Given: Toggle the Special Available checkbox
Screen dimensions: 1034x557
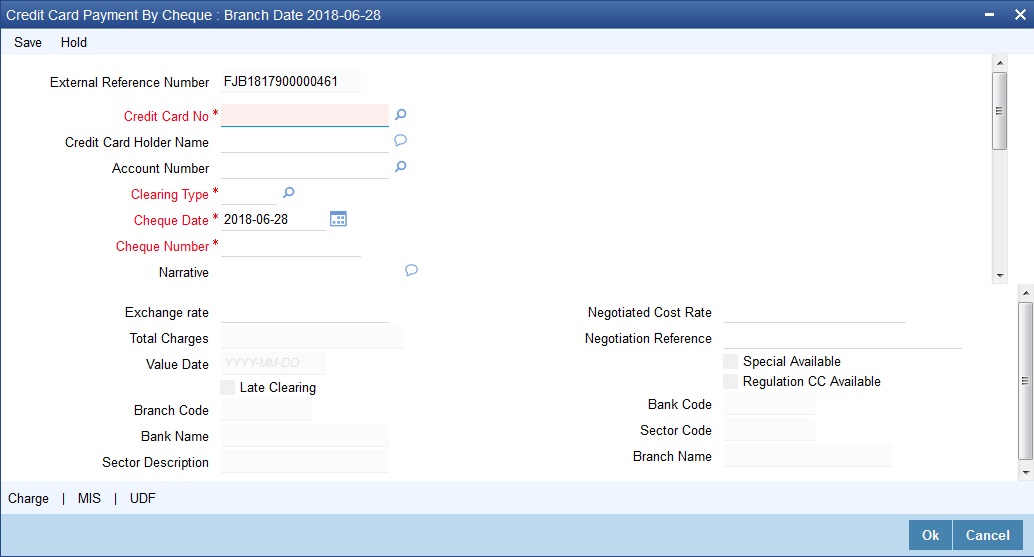Looking at the screenshot, I should [x=731, y=361].
